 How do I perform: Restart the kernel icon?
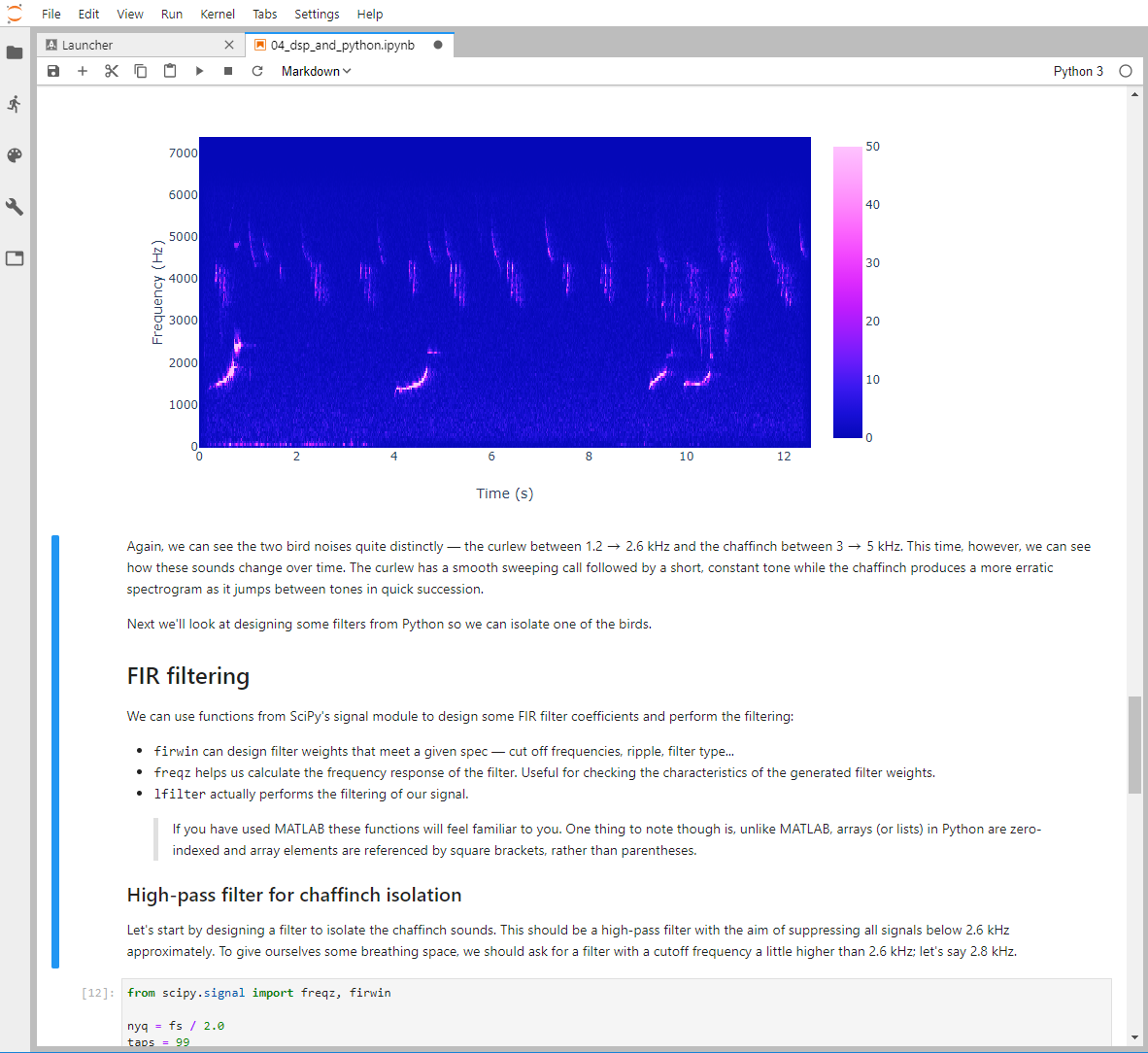click(257, 71)
